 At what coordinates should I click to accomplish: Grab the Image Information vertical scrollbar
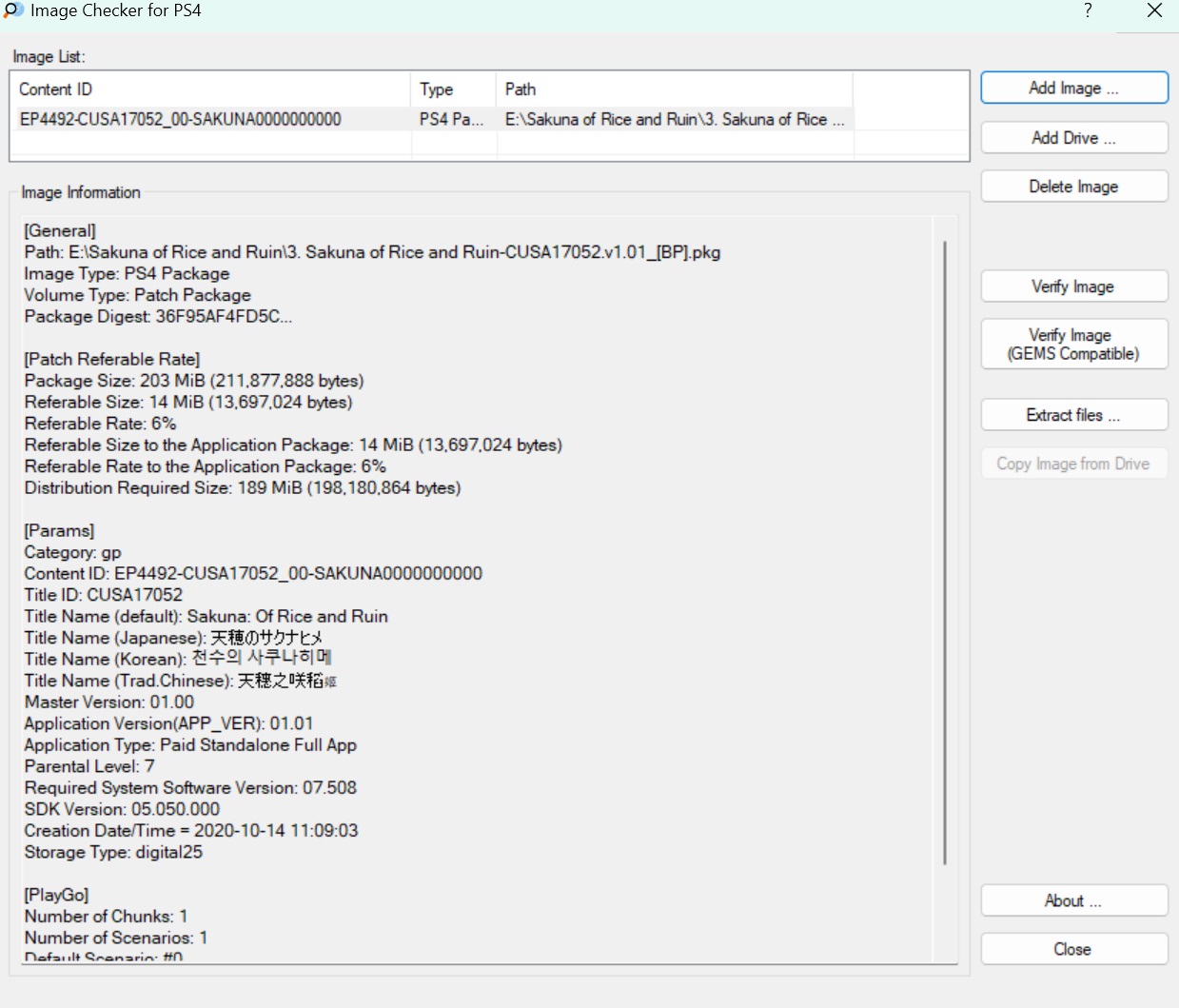point(945,552)
